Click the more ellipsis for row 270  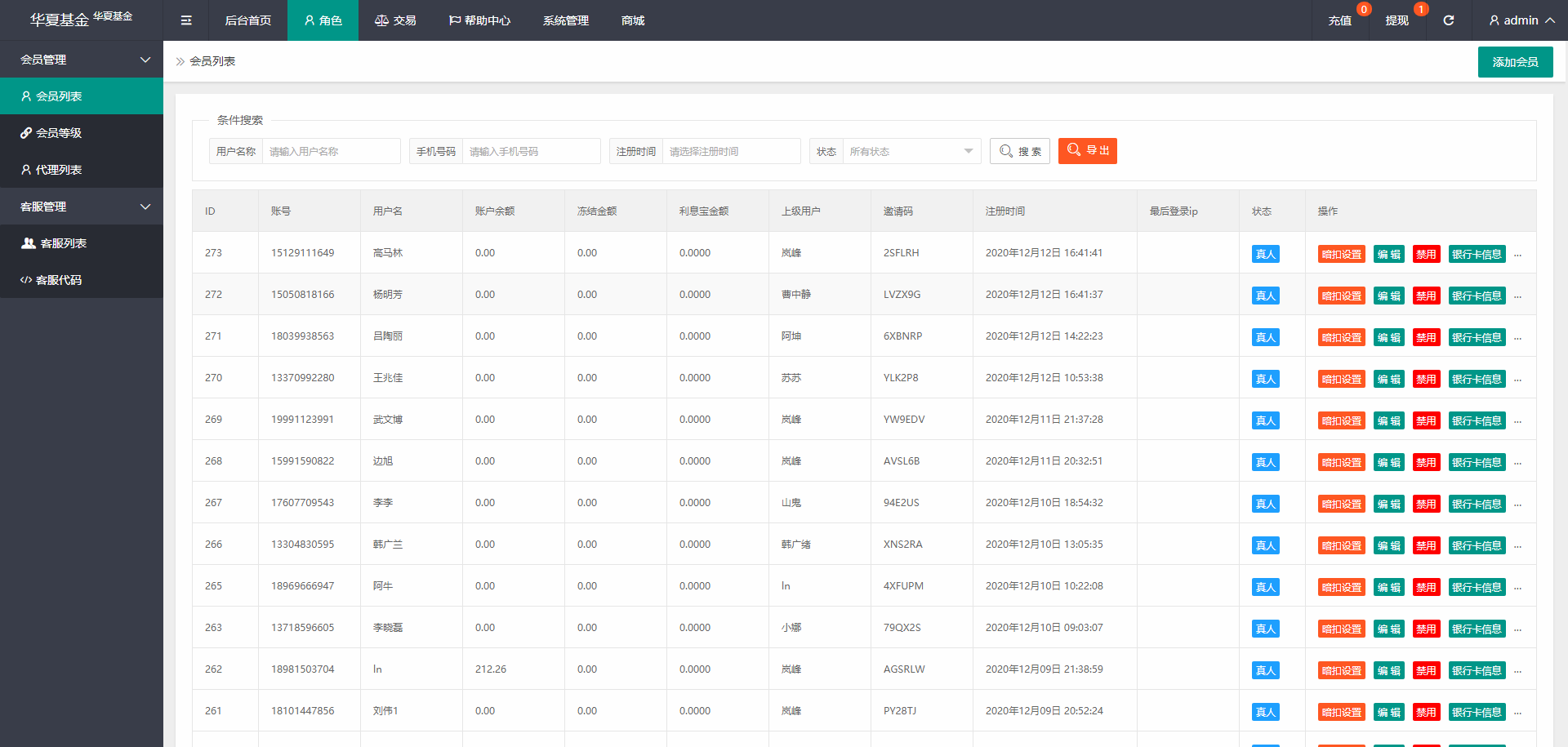(x=1517, y=380)
